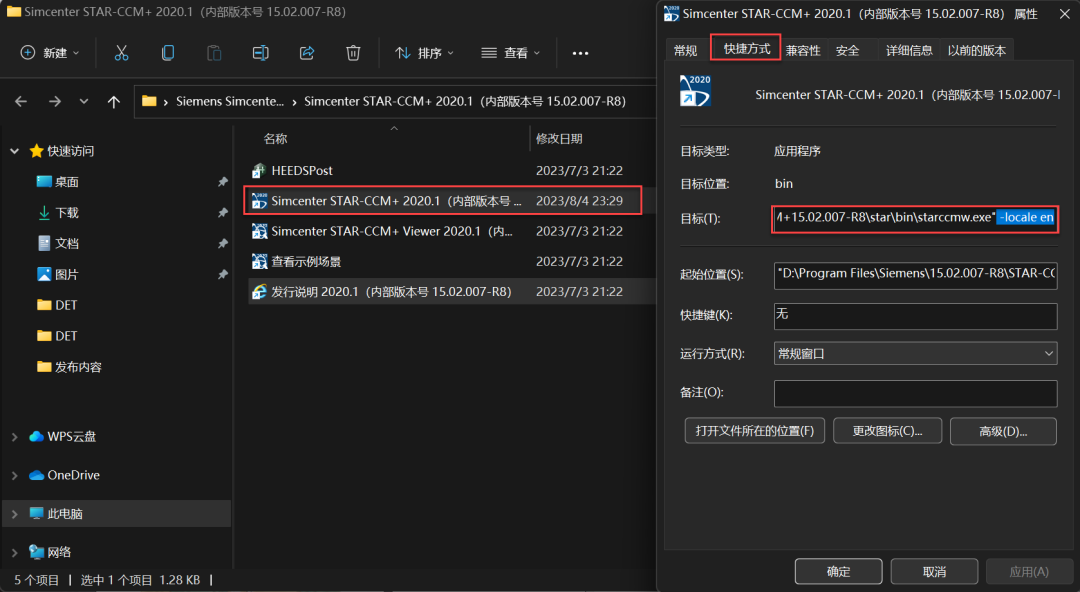Open the 查看 (View) dropdown
Screen dimensions: 1080x592
pyautogui.click(x=510, y=53)
